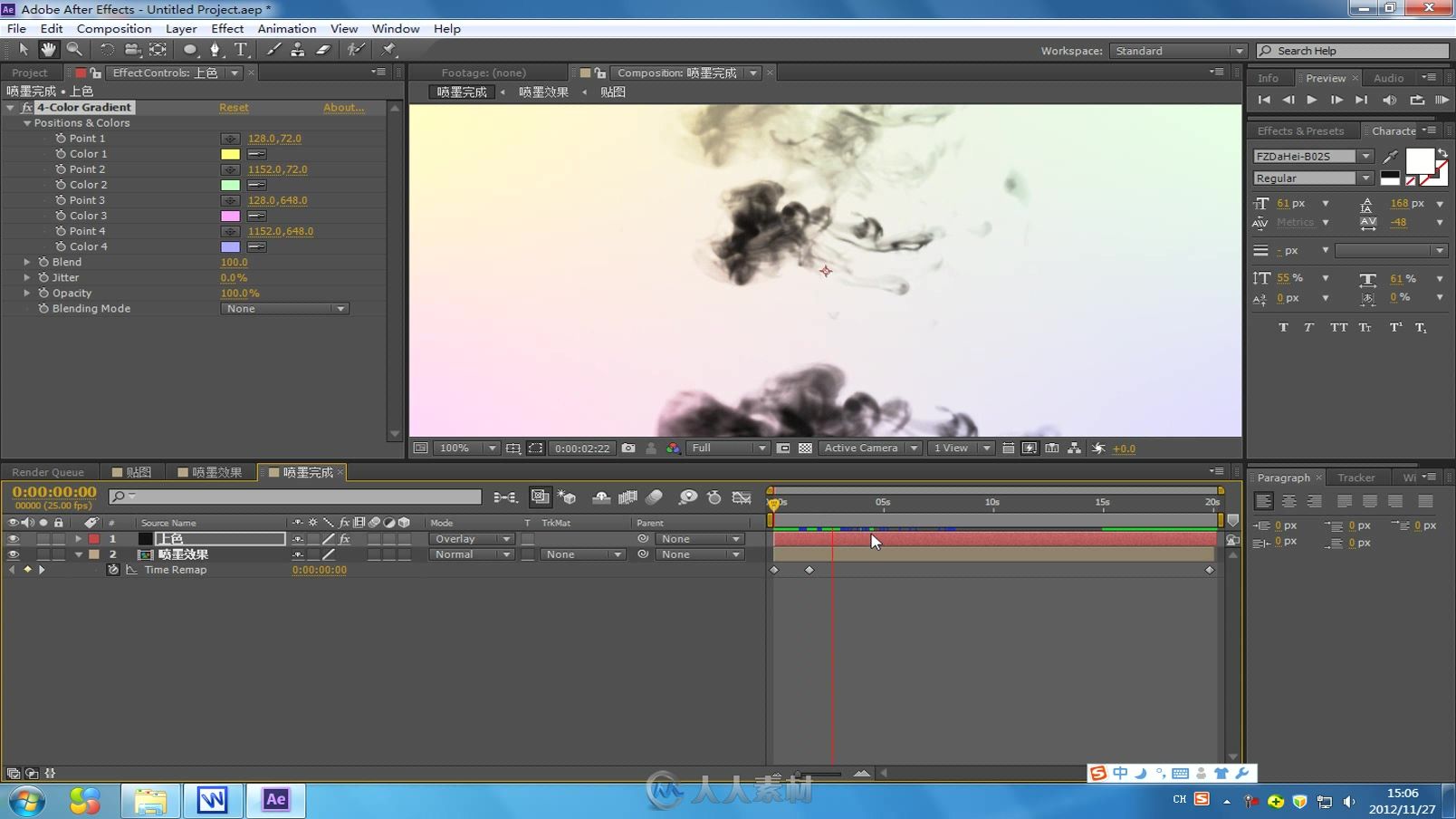
Task: Open the Effect menu
Action: coord(227,28)
